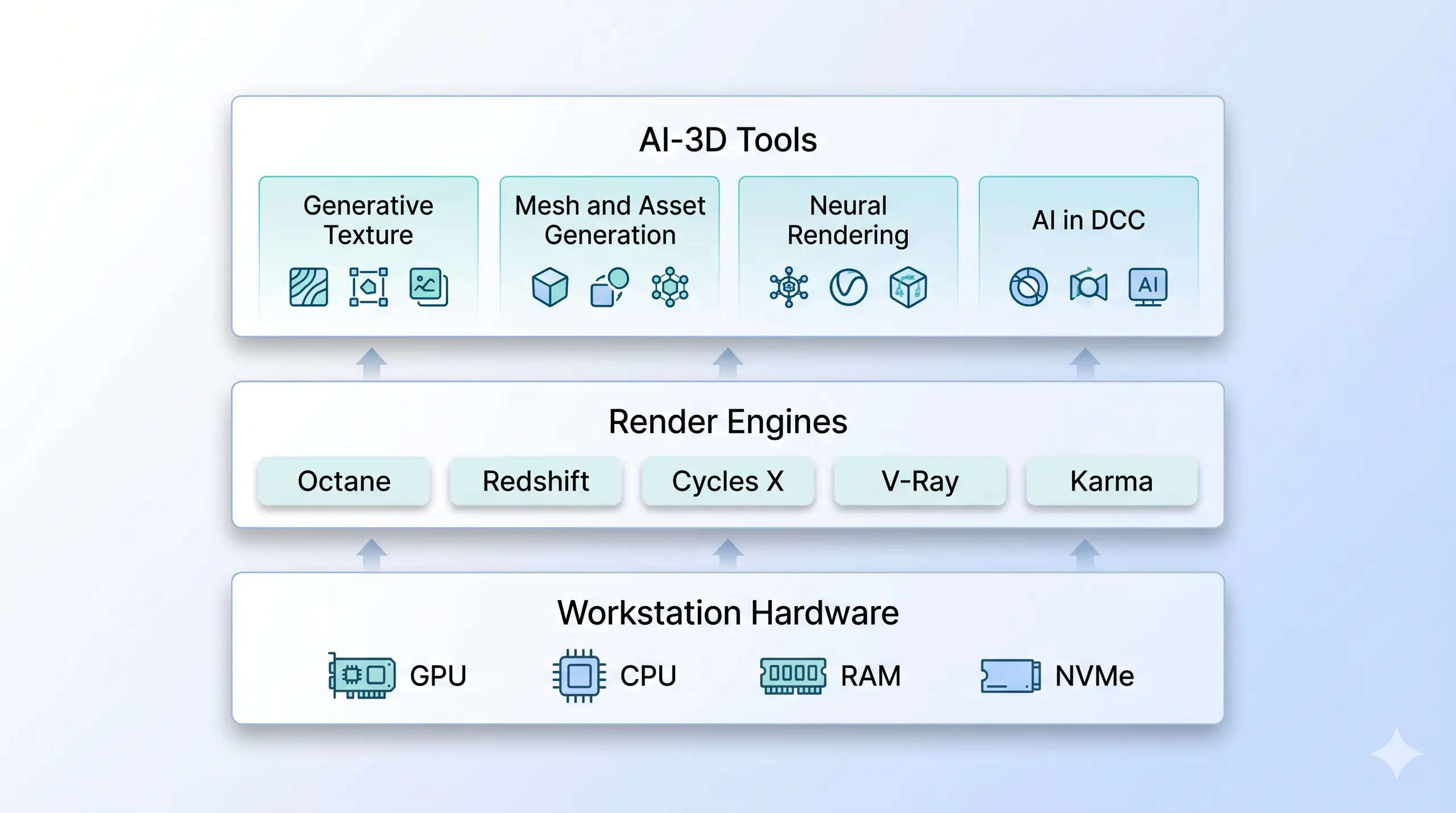This screenshot has height=813, width=1456.
Task: Click the GPU graphics card icon
Action: (x=362, y=675)
